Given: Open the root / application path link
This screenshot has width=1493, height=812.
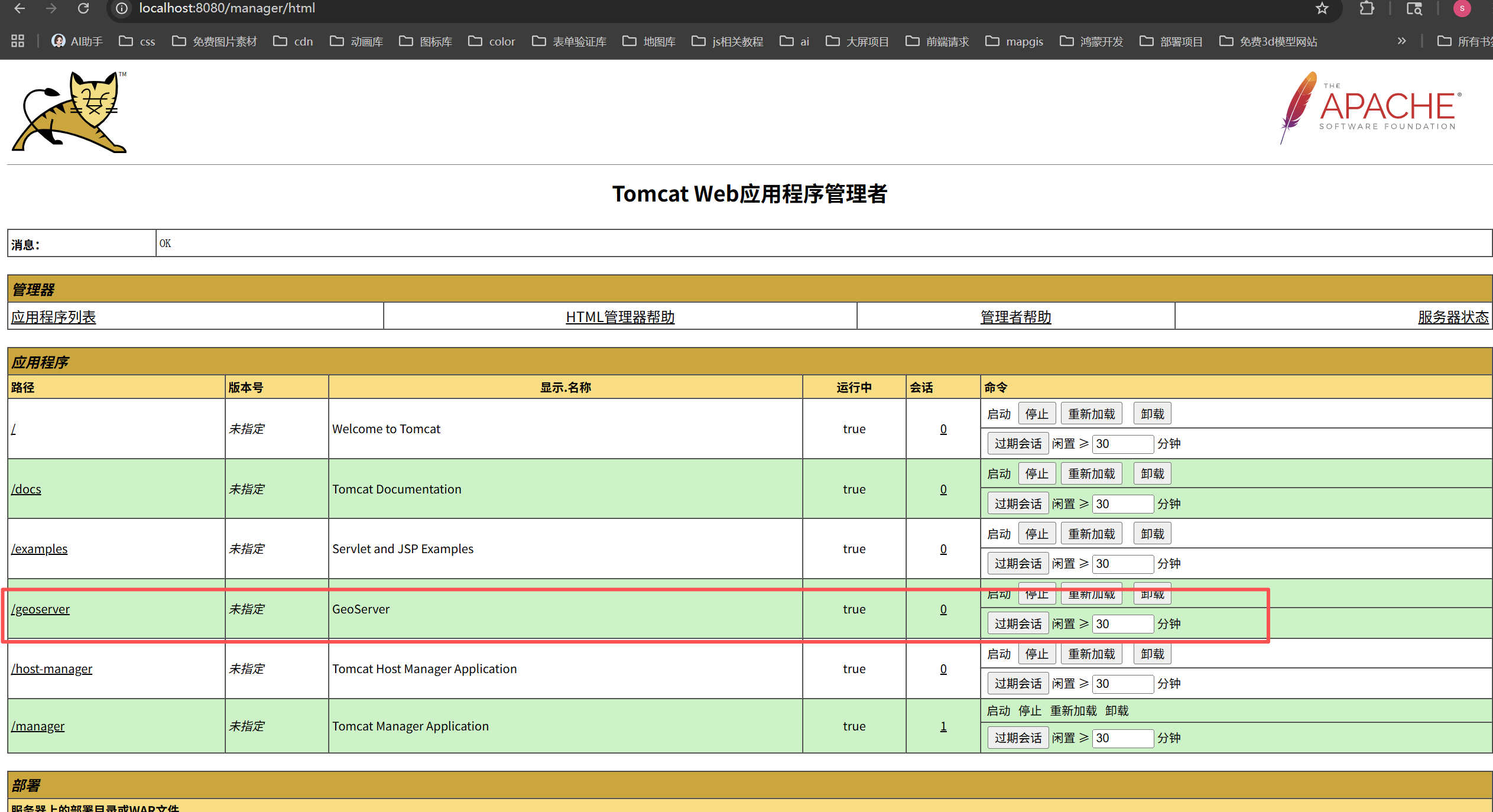Looking at the screenshot, I should (x=14, y=429).
